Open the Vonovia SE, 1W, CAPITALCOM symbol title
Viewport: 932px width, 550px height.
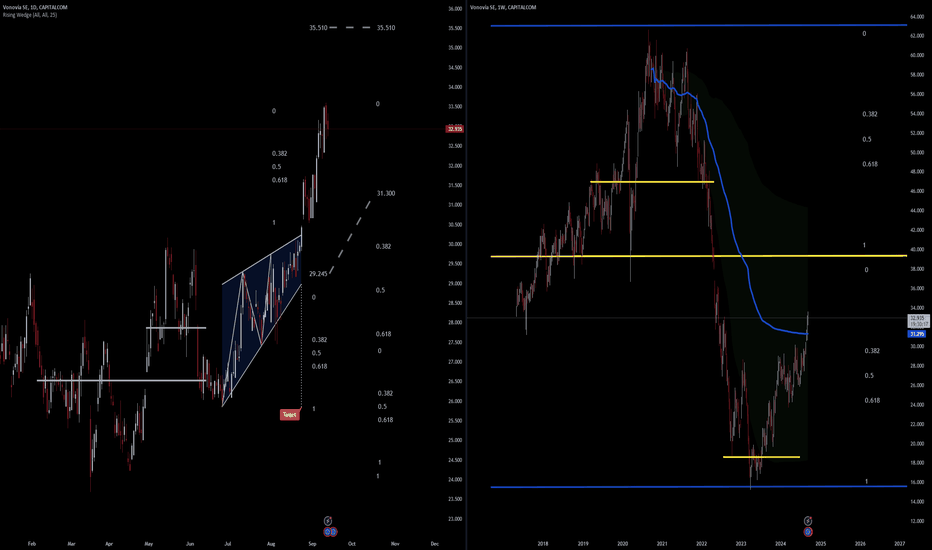[503, 7]
